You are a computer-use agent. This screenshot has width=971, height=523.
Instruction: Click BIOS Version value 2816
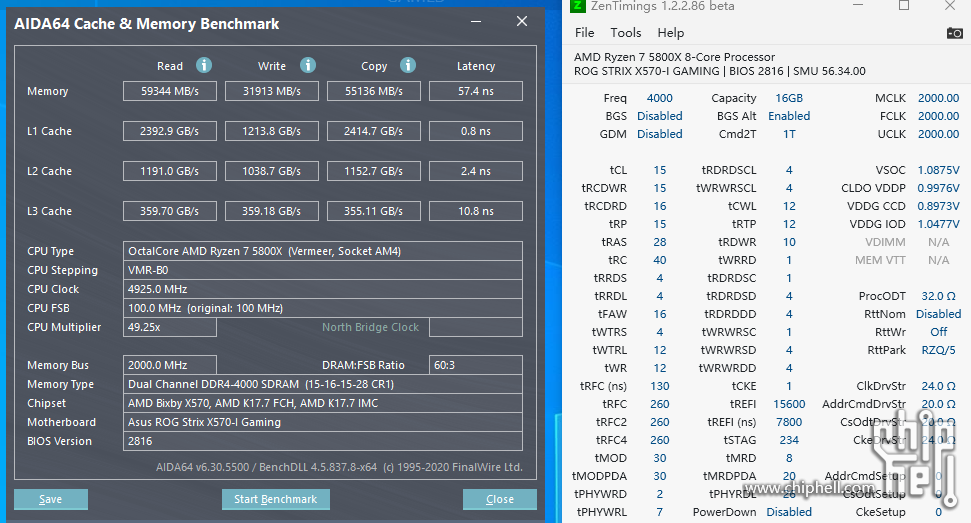pos(323,441)
